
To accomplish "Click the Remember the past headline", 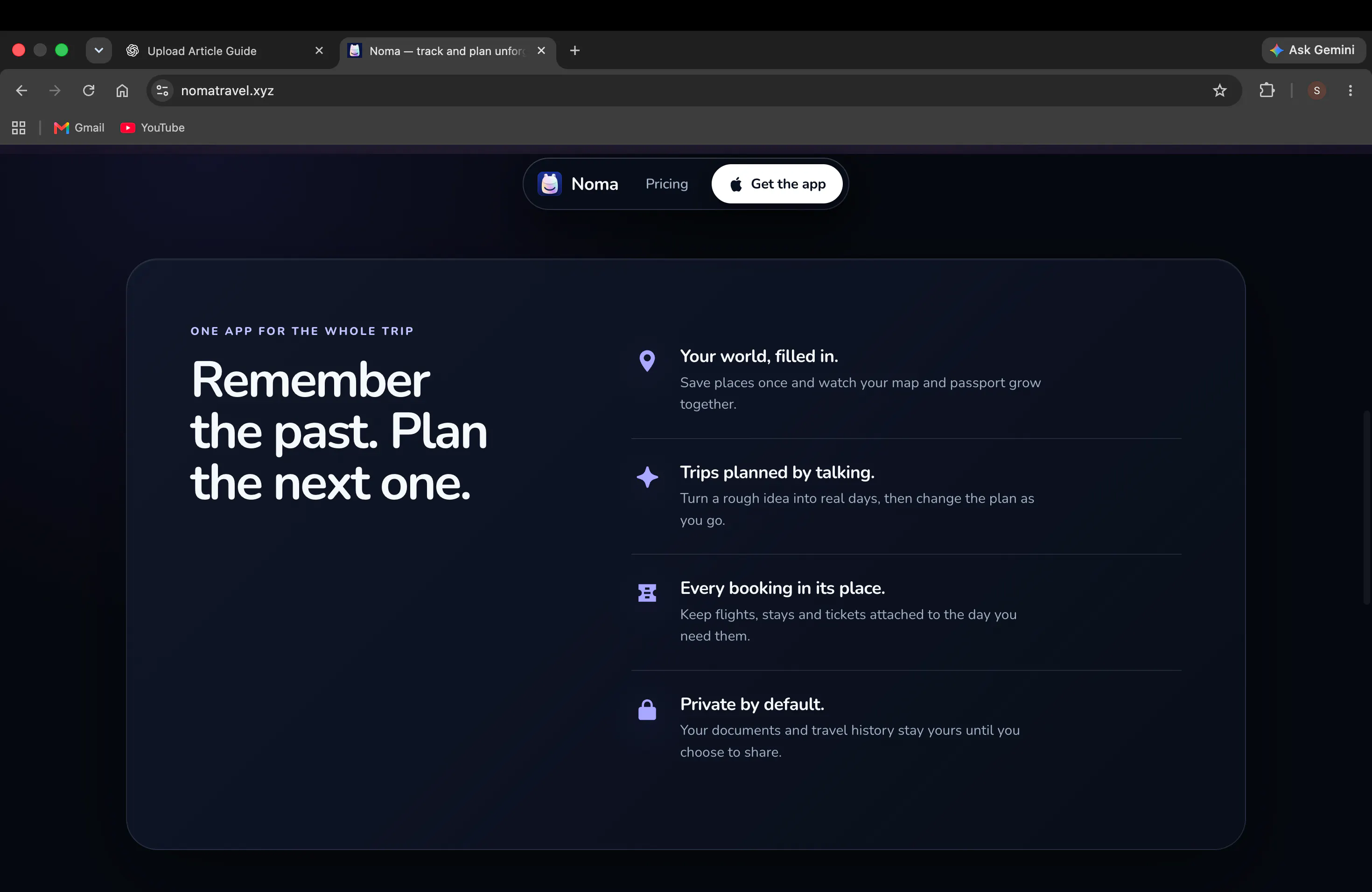I will 338,431.
